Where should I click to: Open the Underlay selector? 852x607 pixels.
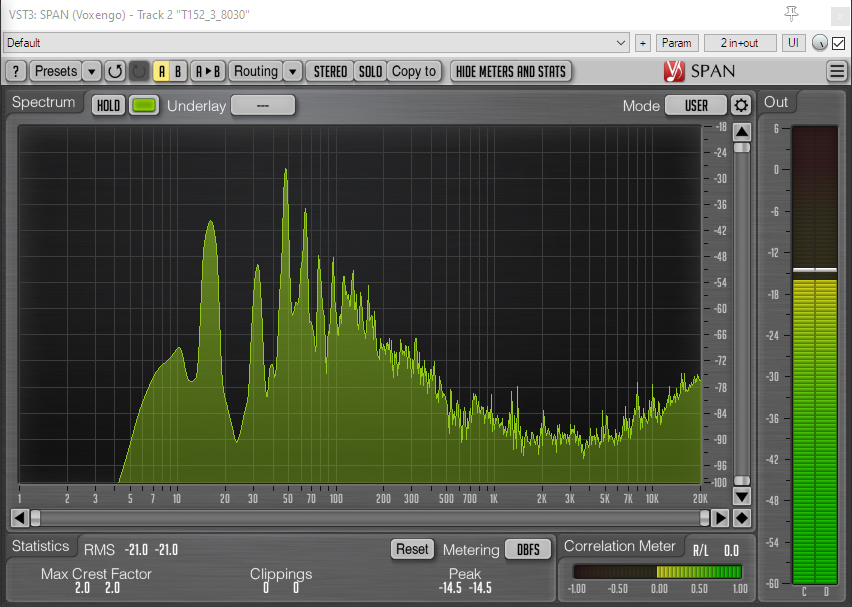(x=263, y=105)
